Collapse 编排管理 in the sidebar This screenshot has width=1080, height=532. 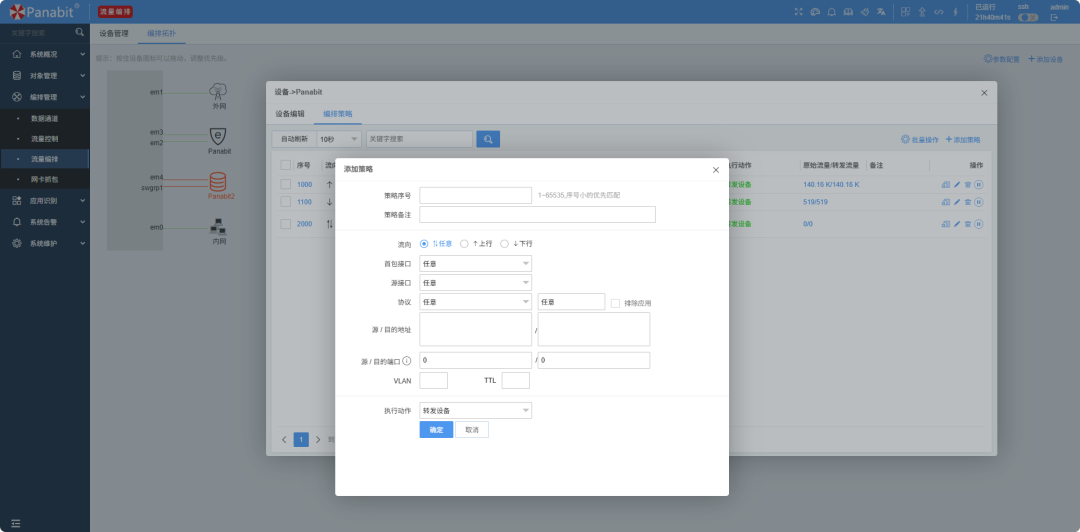click(45, 97)
